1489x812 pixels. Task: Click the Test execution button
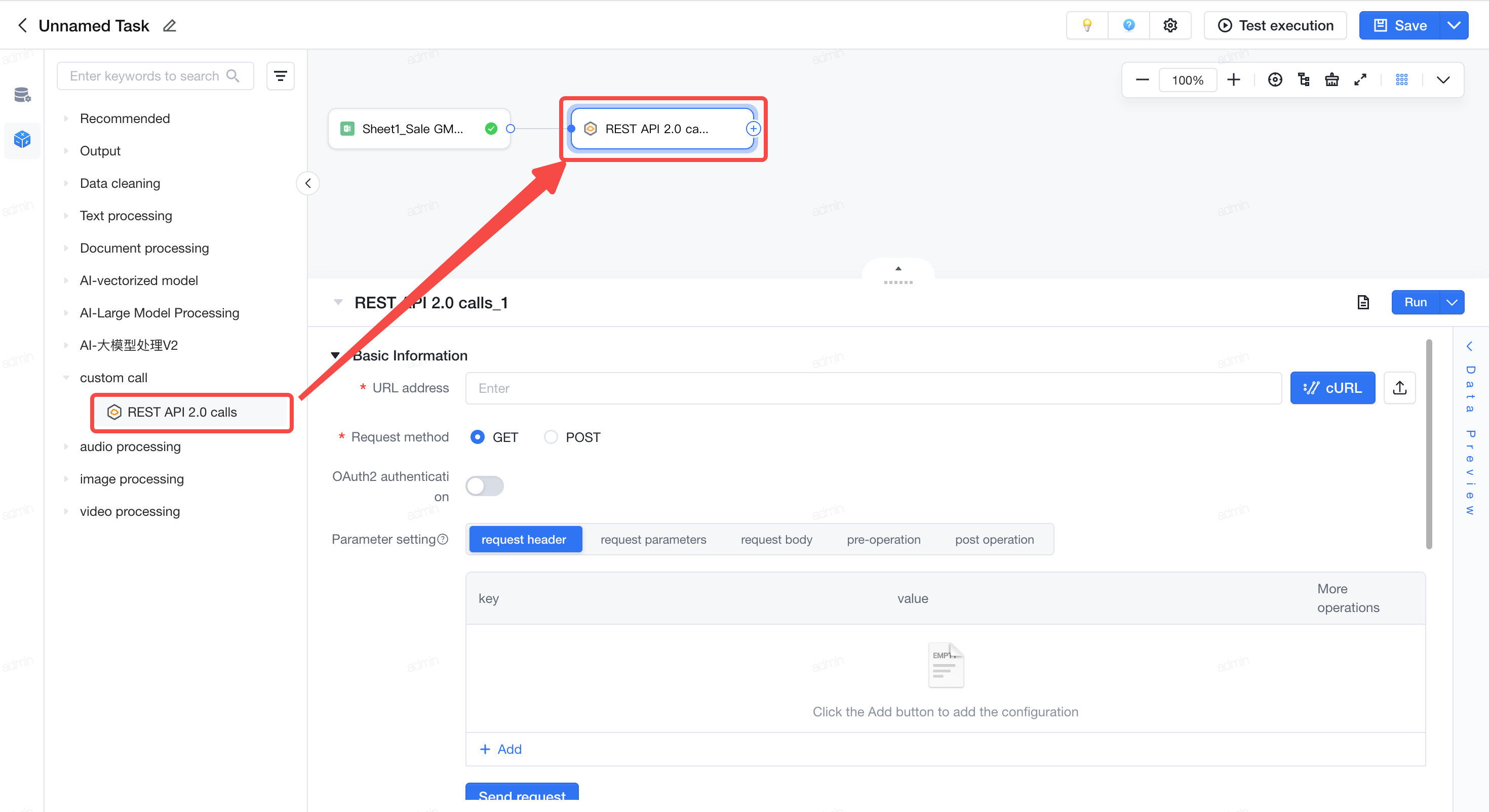(x=1276, y=25)
